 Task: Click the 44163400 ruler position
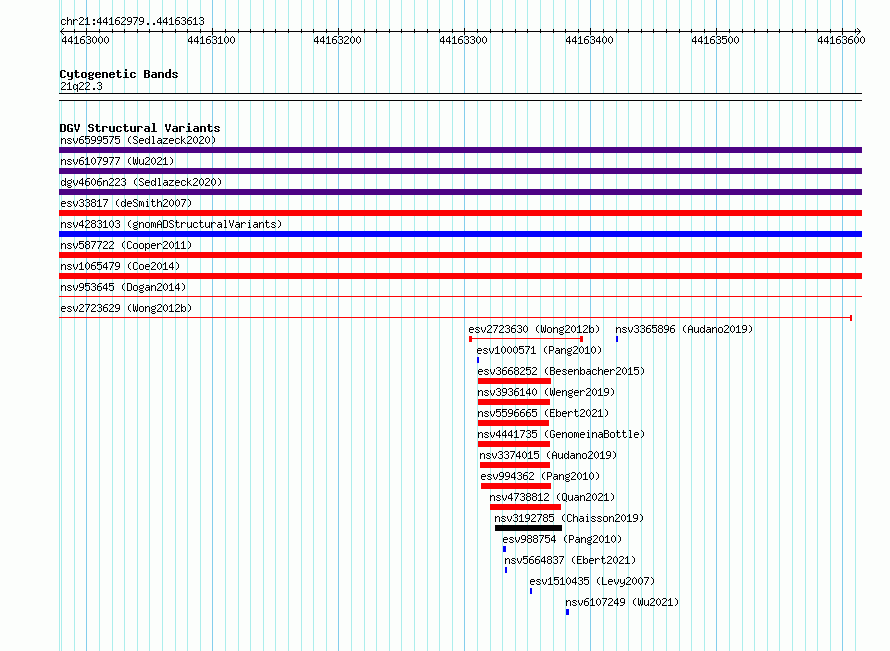pyautogui.click(x=589, y=40)
